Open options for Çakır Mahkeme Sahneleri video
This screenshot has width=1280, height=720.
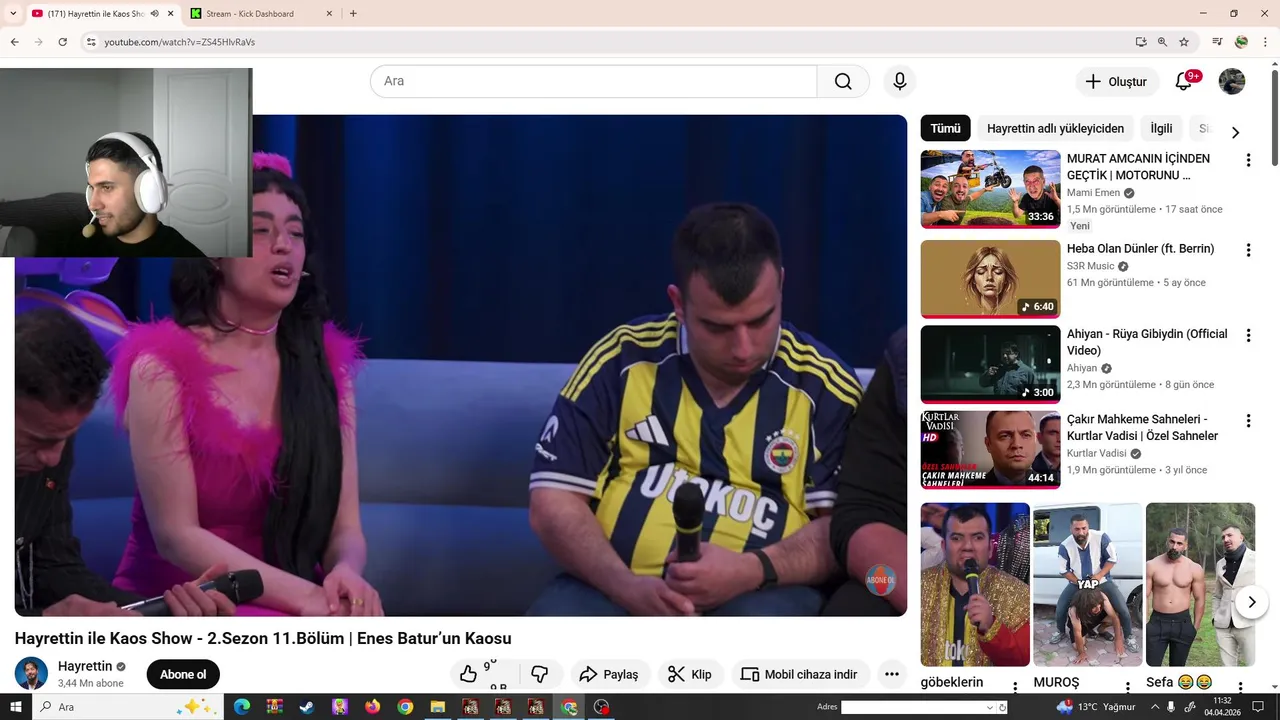tap(1248, 421)
